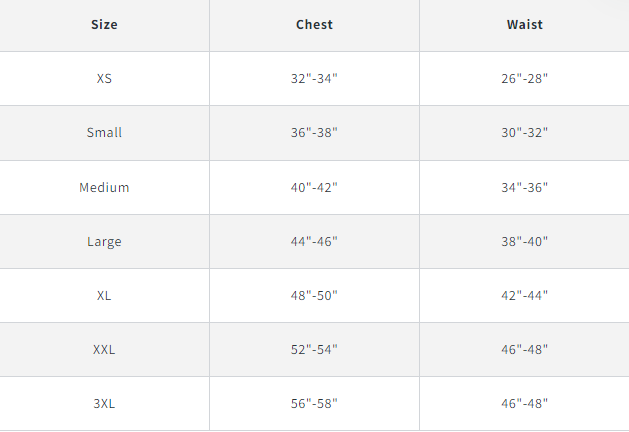The width and height of the screenshot is (629, 432).
Task: Click chest measurement 56"-58"
Action: tap(314, 403)
